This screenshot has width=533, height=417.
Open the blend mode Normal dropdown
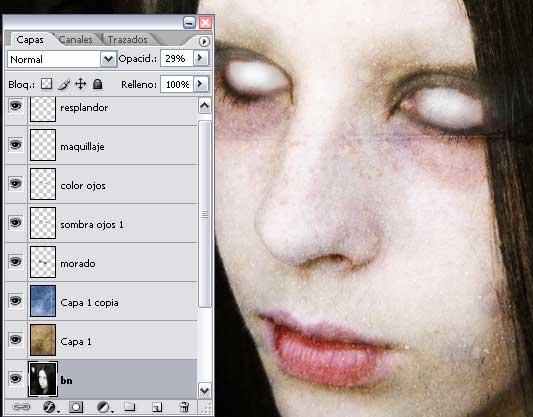point(108,59)
